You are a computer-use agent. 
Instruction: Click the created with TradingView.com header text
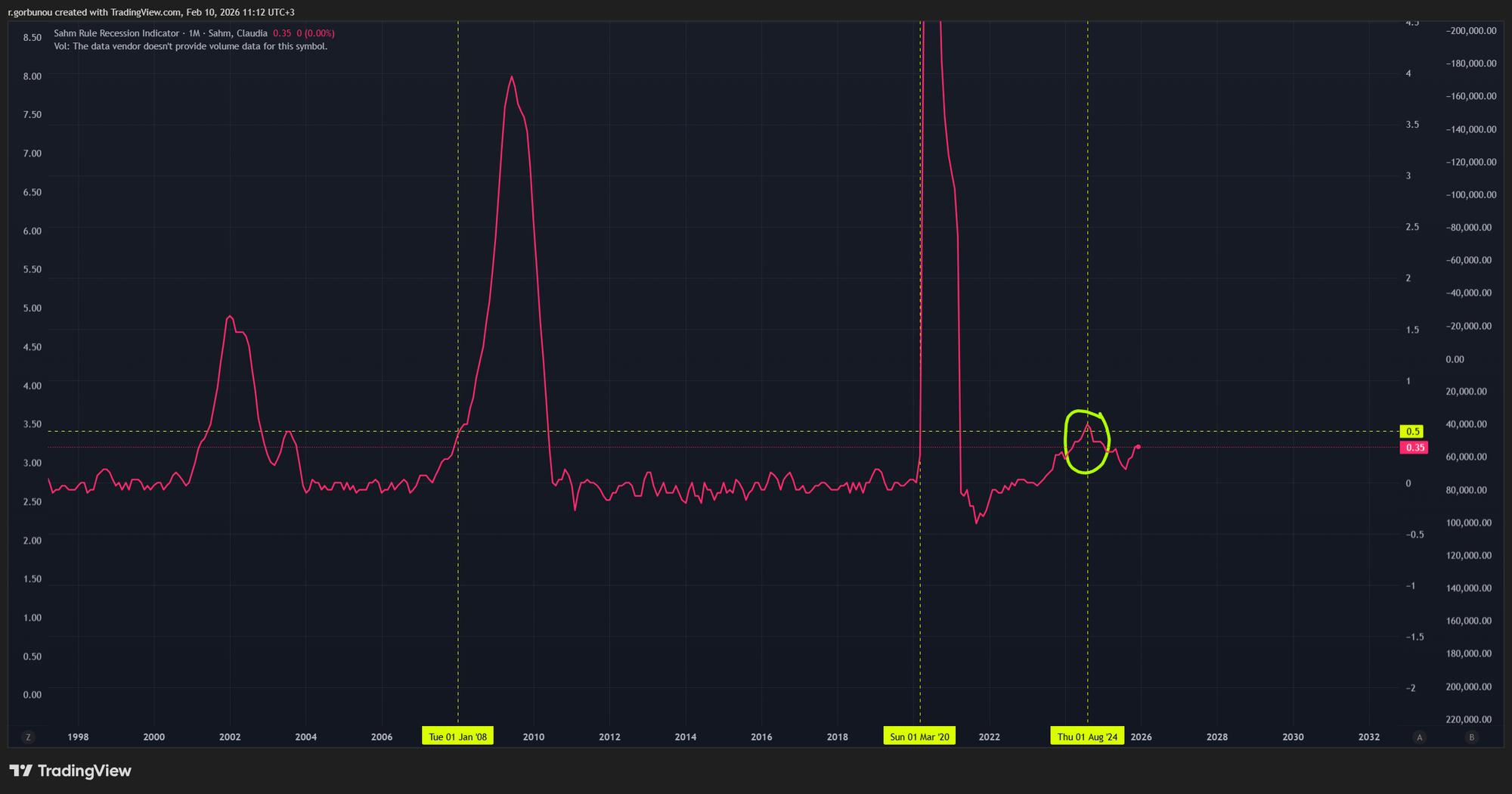pos(151,12)
